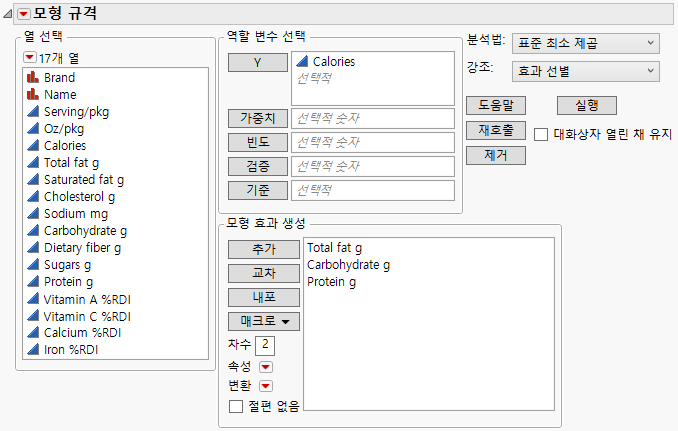Viewport: 678px width, 431px height.
Task: Open the 속성 red triangle menu
Action: pyautogui.click(x=266, y=366)
